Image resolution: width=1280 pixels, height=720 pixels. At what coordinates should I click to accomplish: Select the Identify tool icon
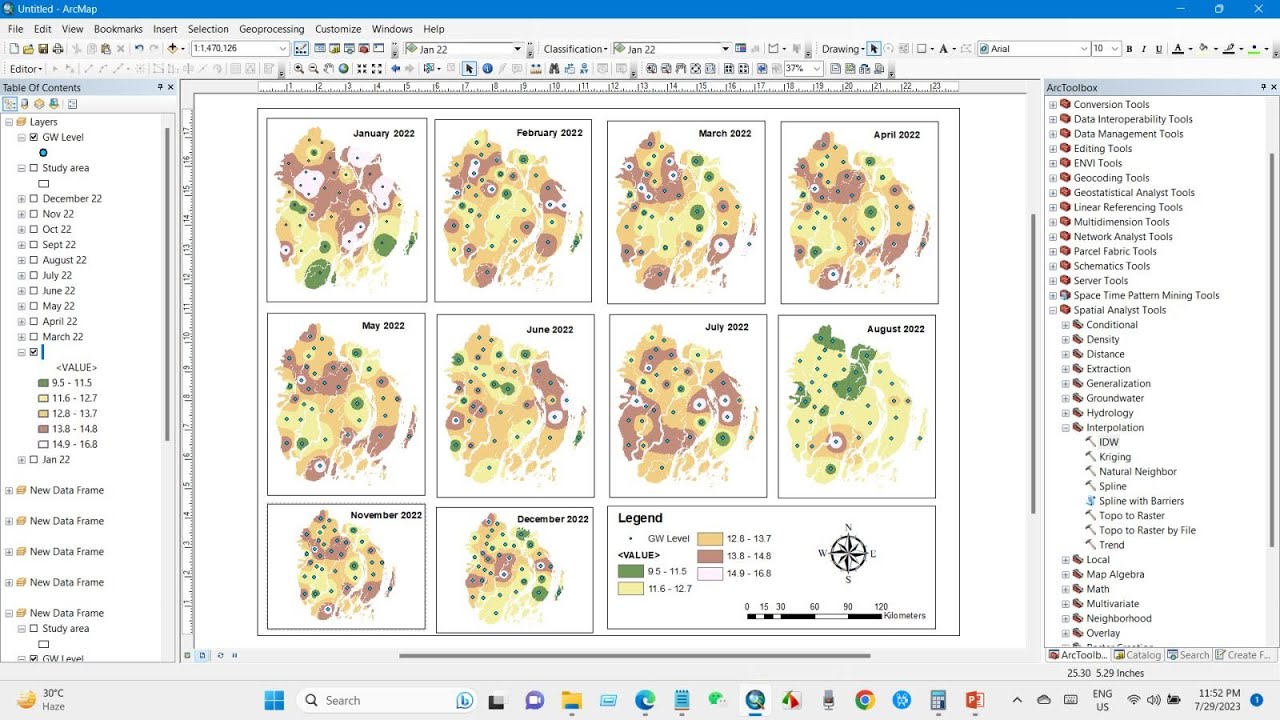tap(487, 69)
